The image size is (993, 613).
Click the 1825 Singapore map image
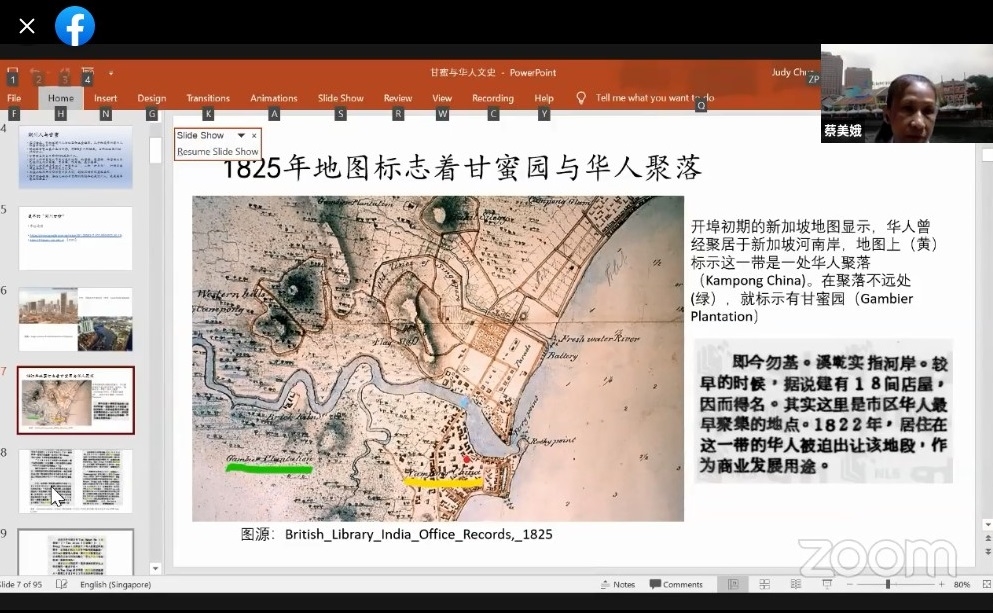[x=438, y=358]
